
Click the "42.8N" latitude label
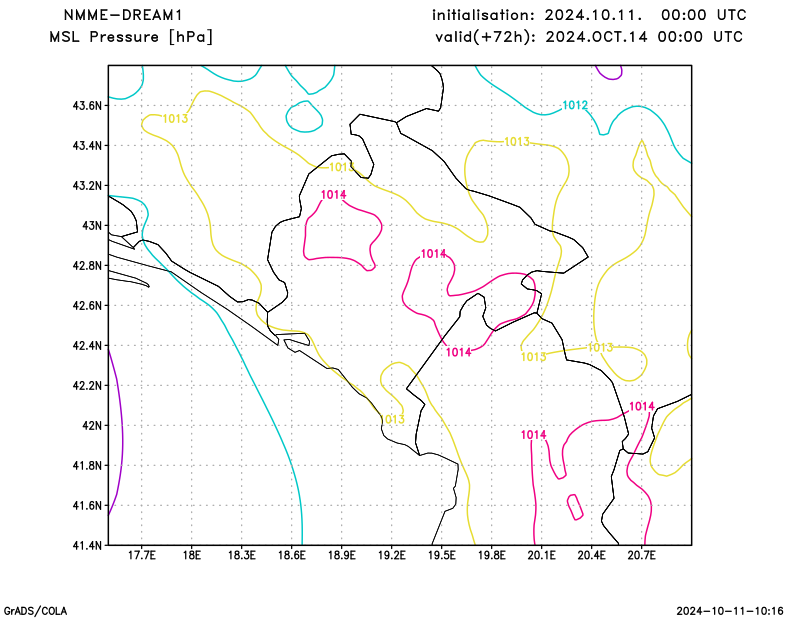point(87,266)
